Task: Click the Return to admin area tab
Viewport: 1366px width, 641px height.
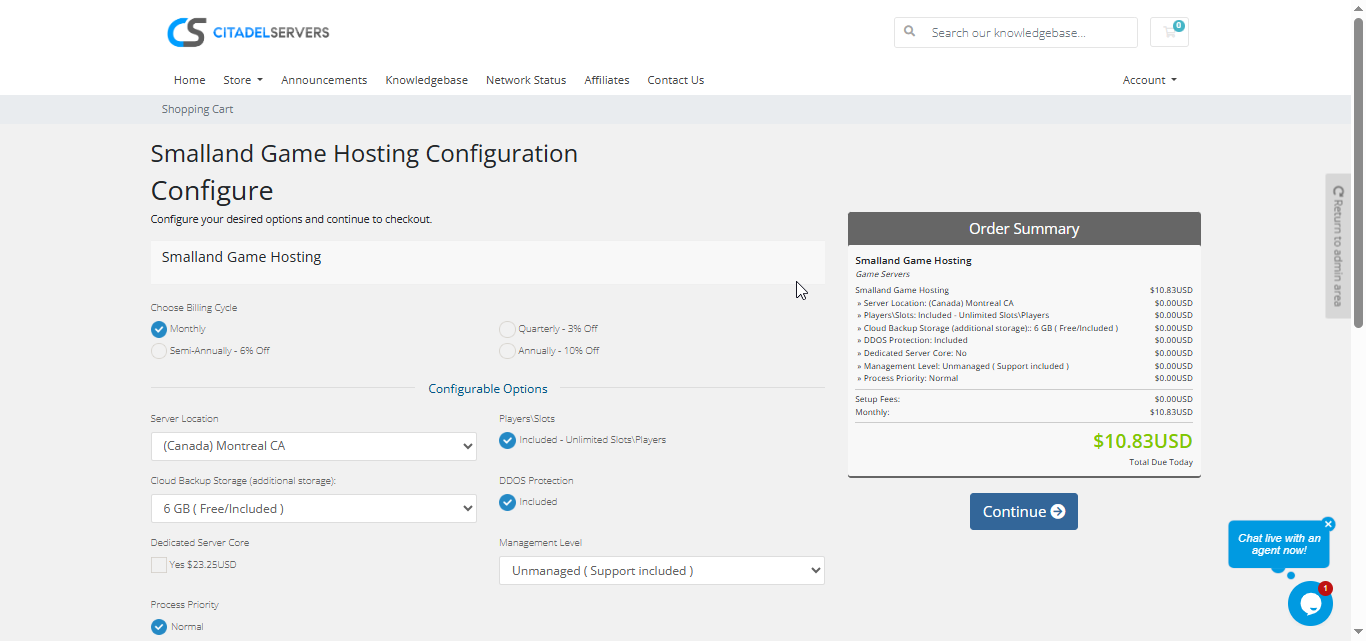Action: [1338, 246]
